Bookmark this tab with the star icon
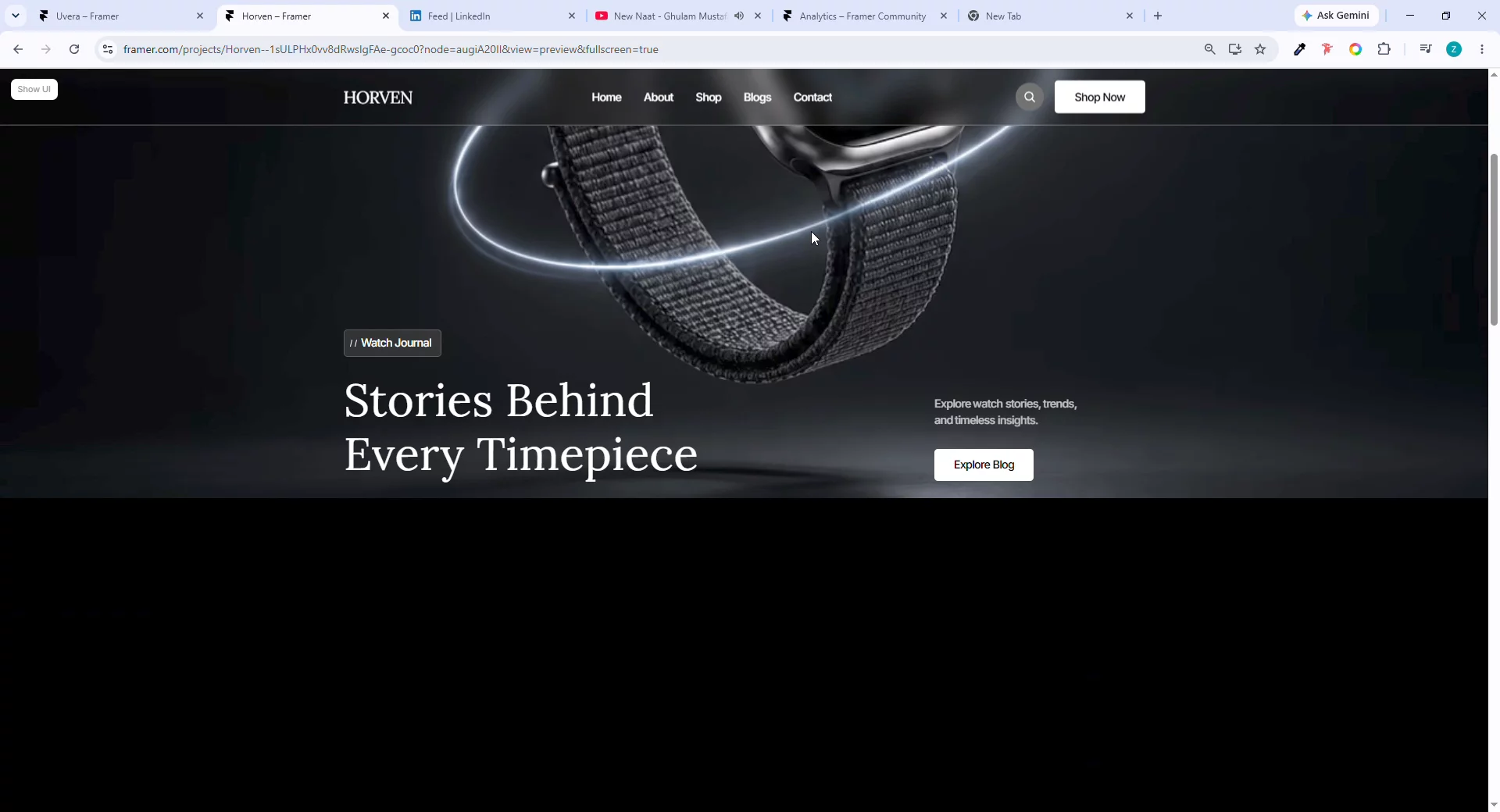The height and width of the screenshot is (812, 1500). (1260, 49)
